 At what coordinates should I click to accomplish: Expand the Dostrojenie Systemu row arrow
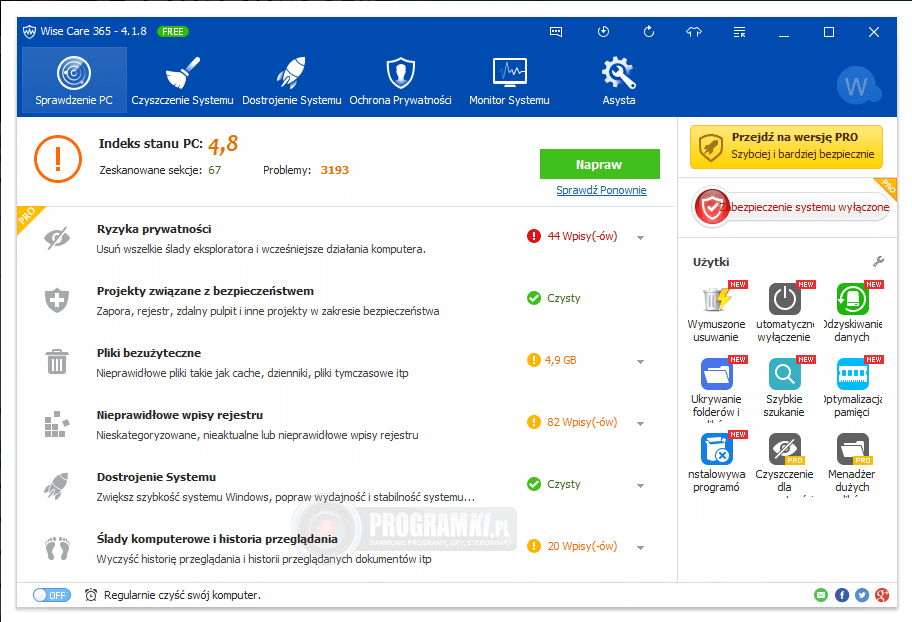point(640,485)
